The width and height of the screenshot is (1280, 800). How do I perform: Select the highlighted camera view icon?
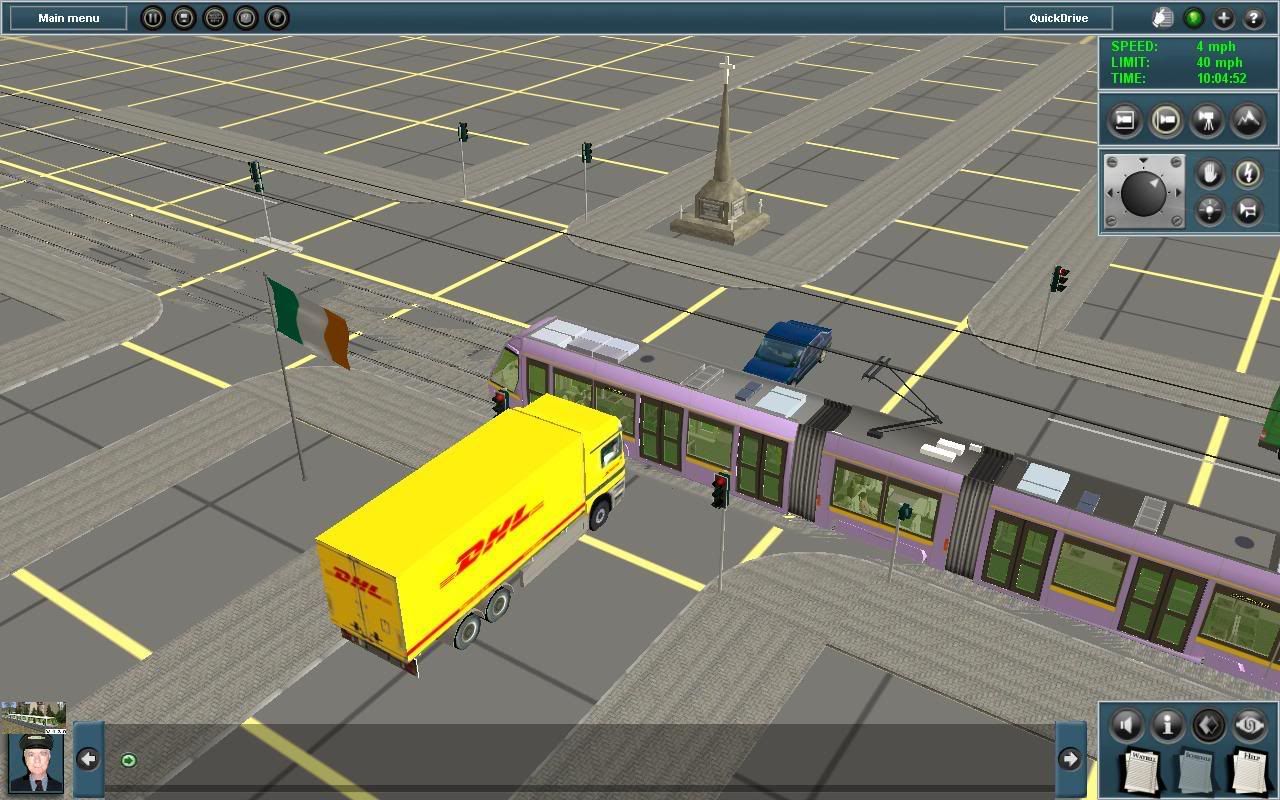1166,121
